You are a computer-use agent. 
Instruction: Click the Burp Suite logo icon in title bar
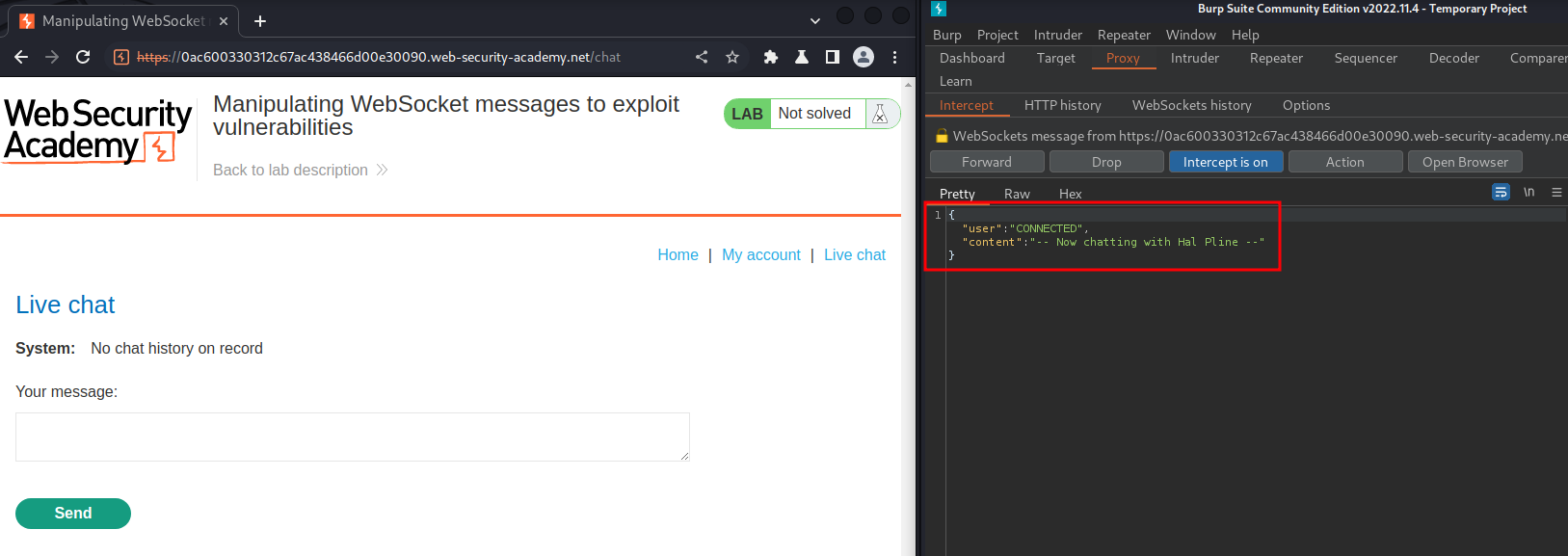[939, 9]
